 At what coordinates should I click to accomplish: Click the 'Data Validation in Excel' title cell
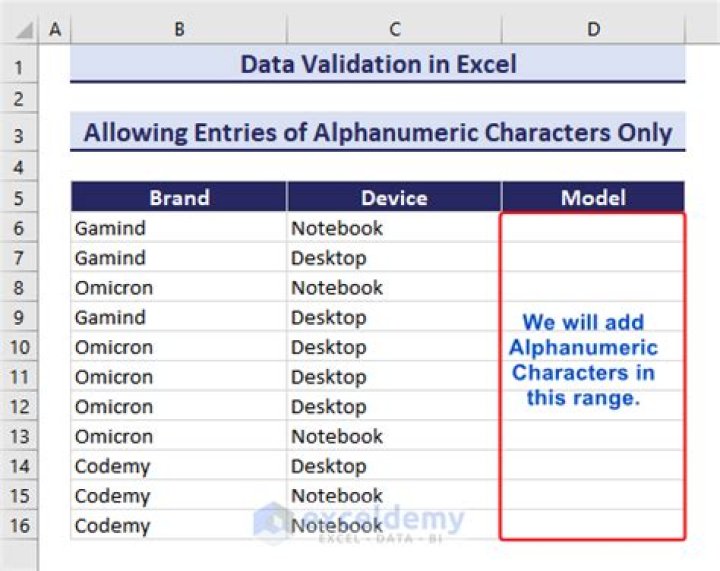378,66
